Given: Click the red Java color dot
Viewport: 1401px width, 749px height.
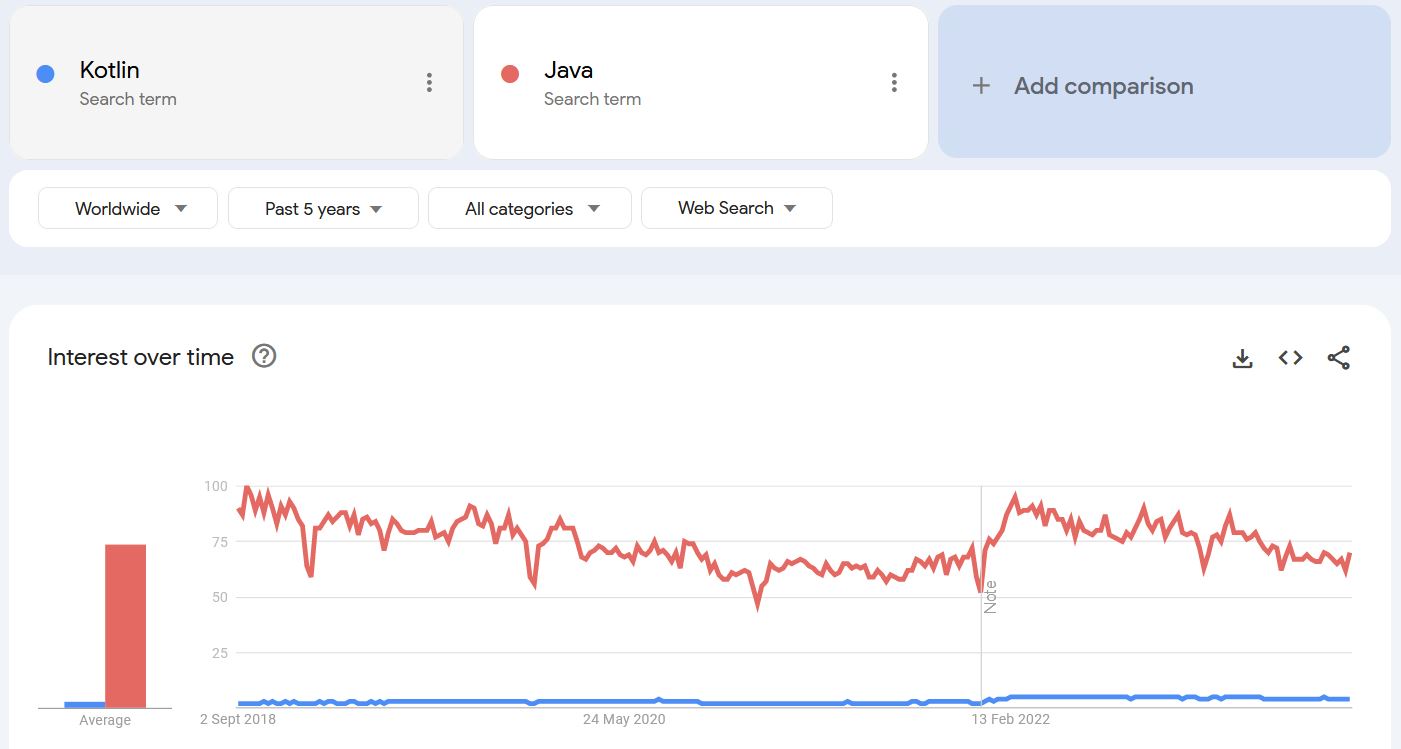Looking at the screenshot, I should click(x=510, y=74).
